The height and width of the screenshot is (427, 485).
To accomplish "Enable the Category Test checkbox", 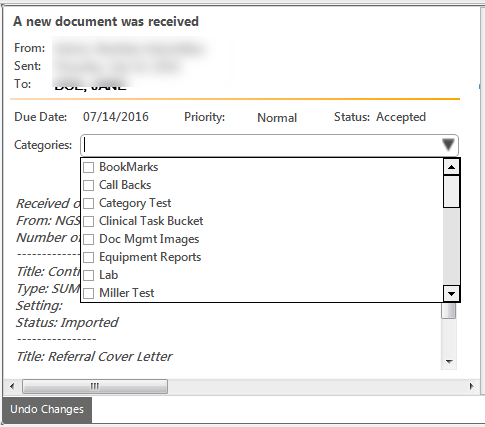I will coord(88,203).
